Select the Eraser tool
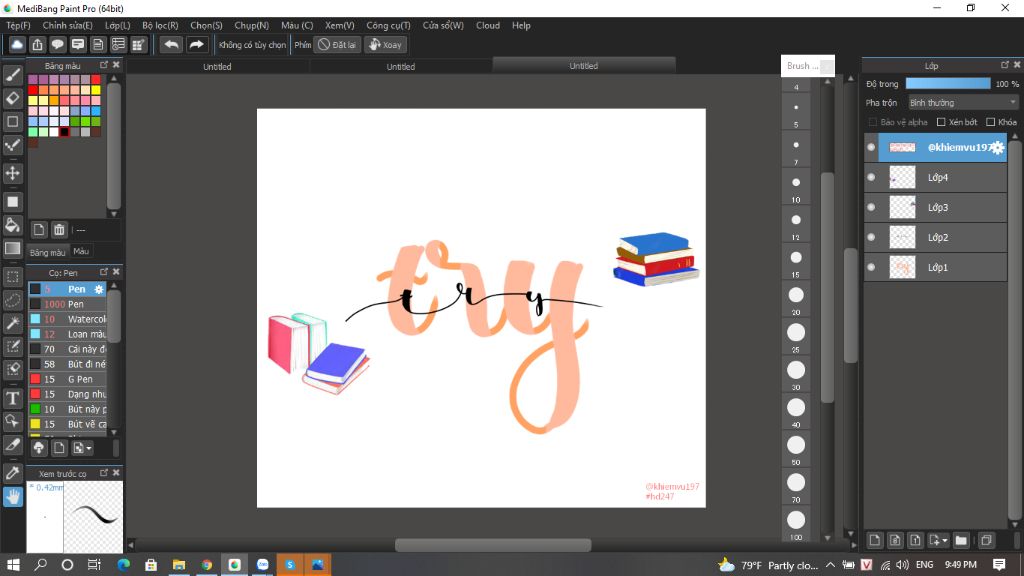This screenshot has height=576, width=1024. [12, 98]
